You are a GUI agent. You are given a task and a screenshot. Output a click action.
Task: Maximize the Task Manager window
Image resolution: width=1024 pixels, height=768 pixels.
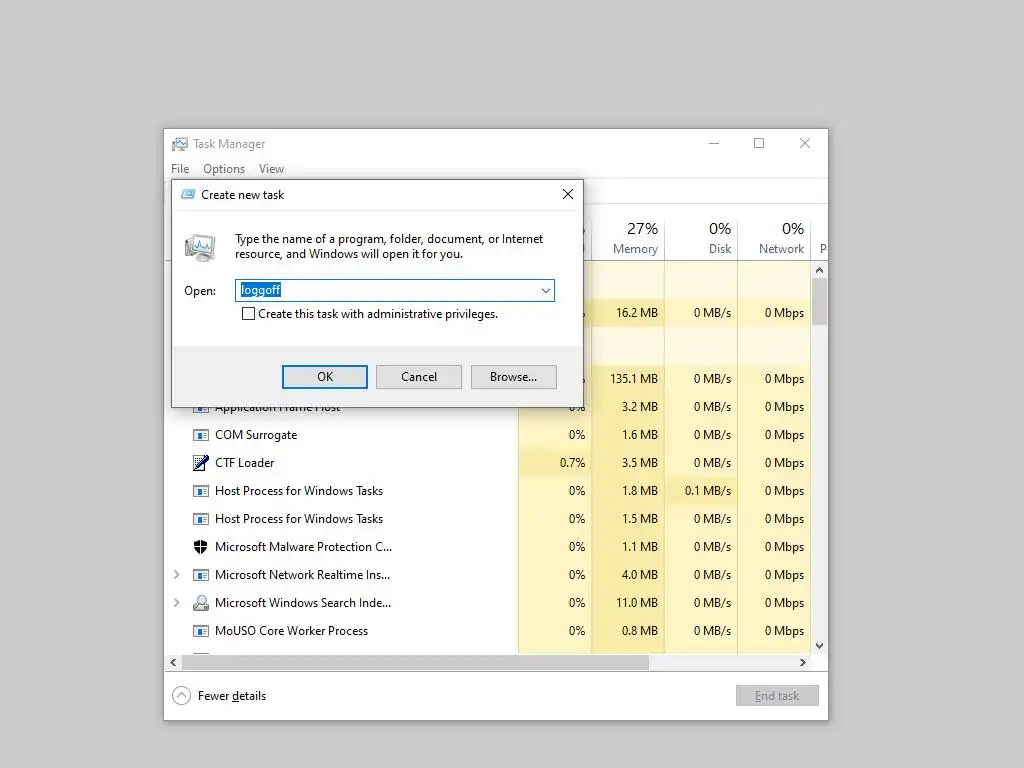pyautogui.click(x=759, y=144)
